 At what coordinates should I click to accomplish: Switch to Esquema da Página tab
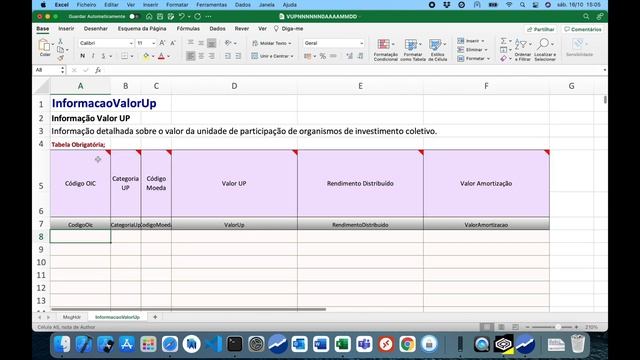pos(142,29)
